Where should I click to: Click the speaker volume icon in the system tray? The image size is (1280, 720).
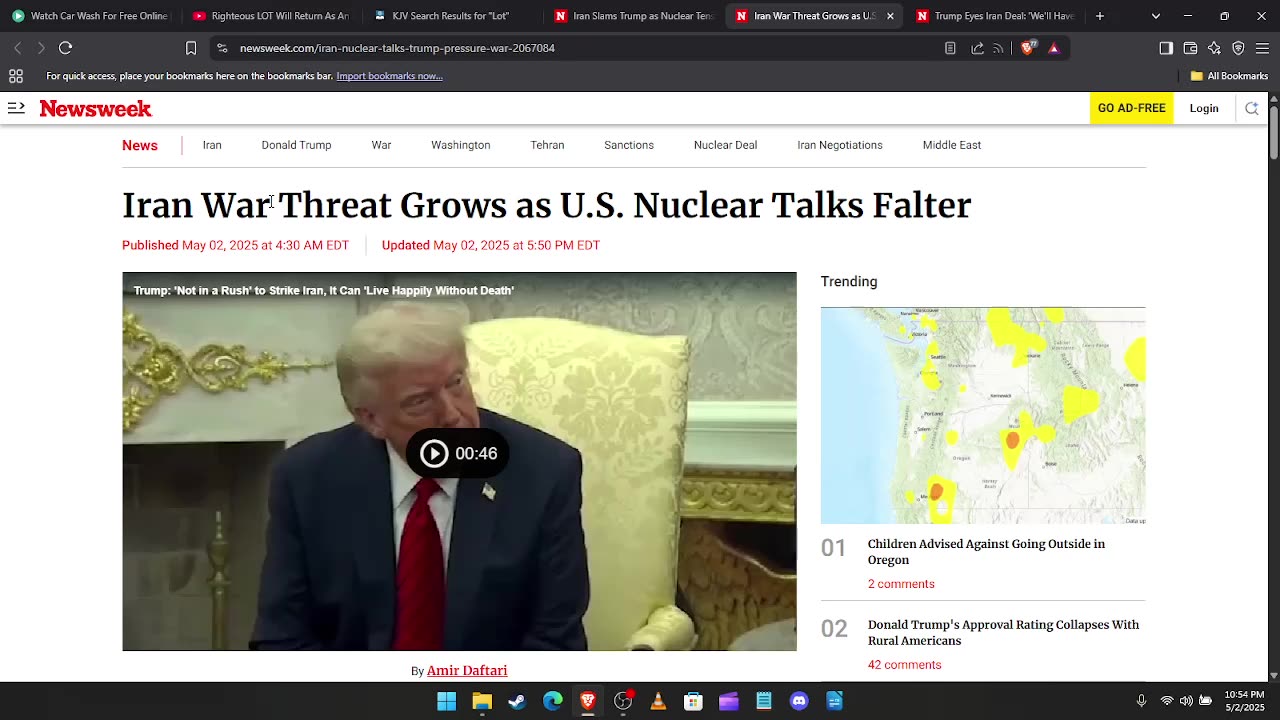point(1186,701)
